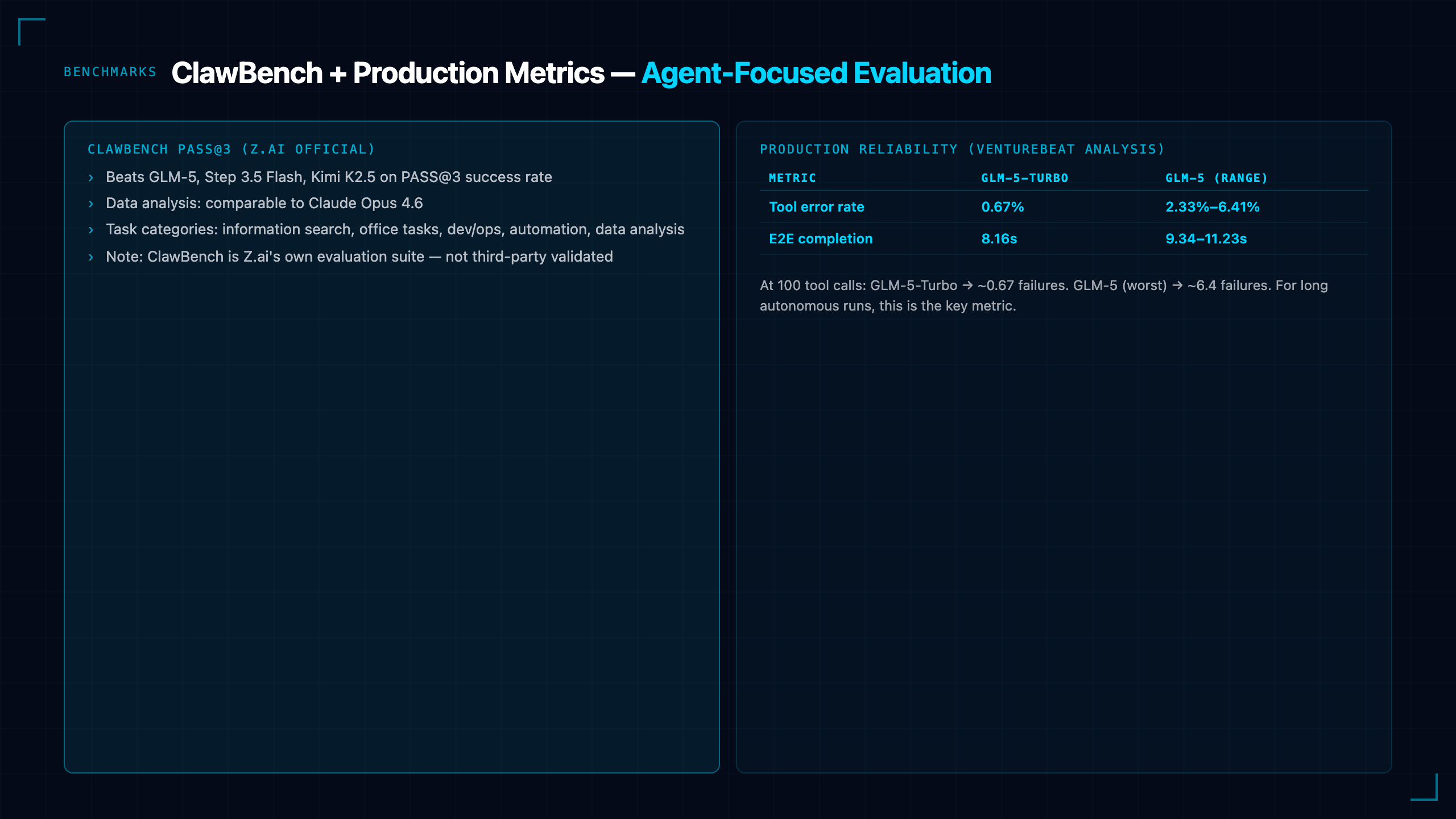Click the 0.67% table value
The image size is (1456, 819).
point(1002,206)
